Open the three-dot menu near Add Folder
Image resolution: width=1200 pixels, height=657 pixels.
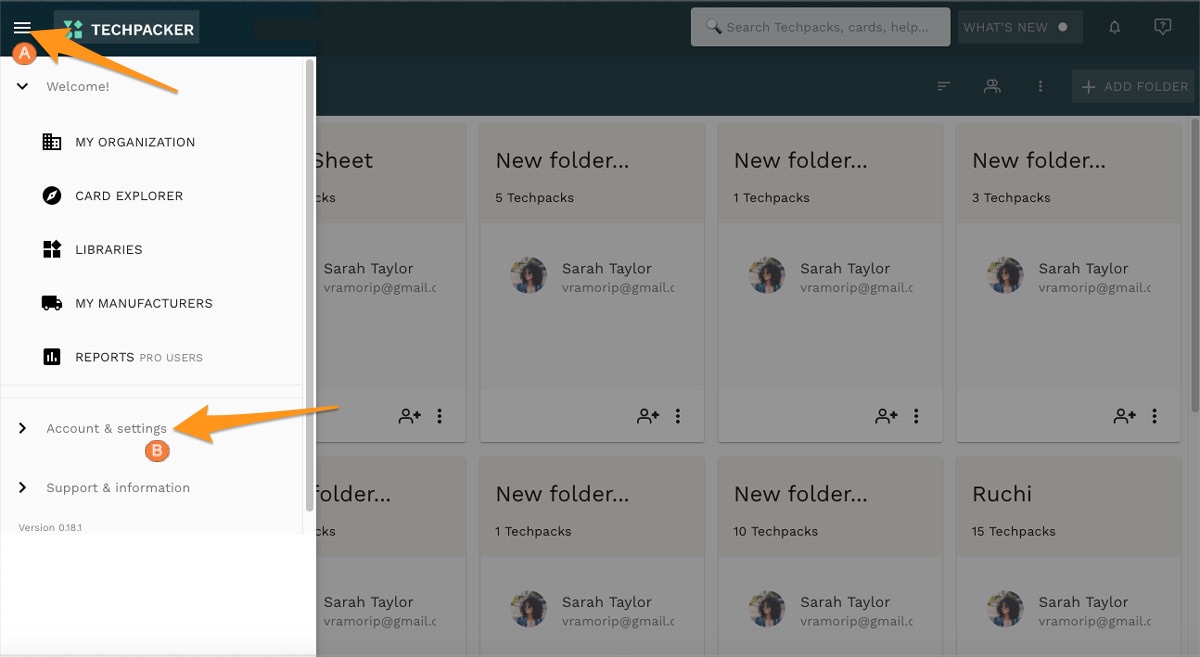(1040, 86)
